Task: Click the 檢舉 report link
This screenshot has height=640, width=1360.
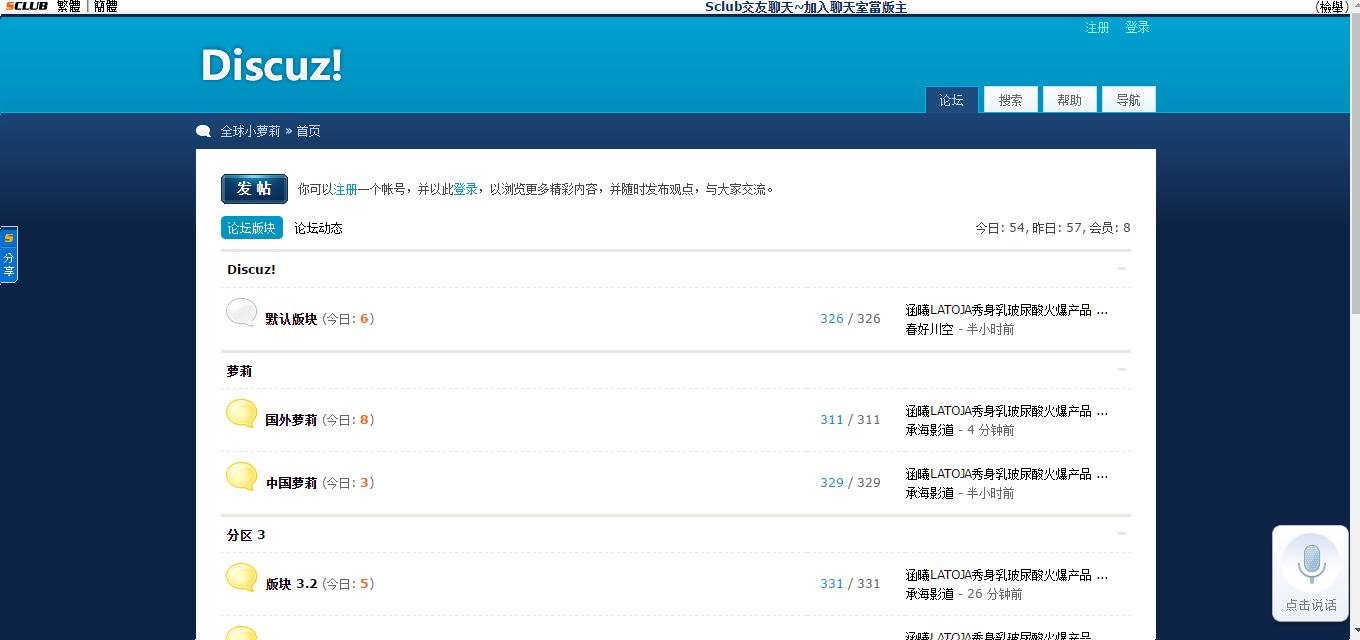Action: coord(1330,7)
